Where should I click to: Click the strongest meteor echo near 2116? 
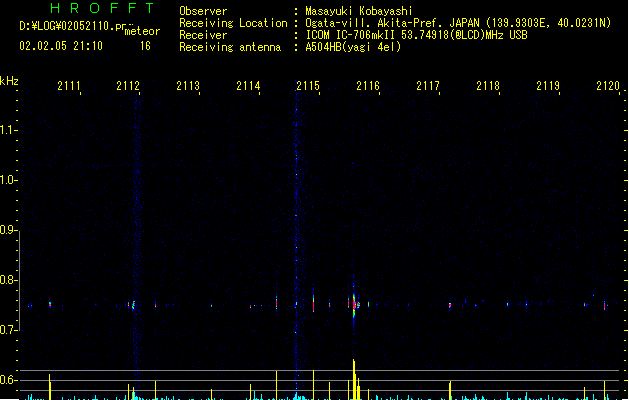coord(354,304)
